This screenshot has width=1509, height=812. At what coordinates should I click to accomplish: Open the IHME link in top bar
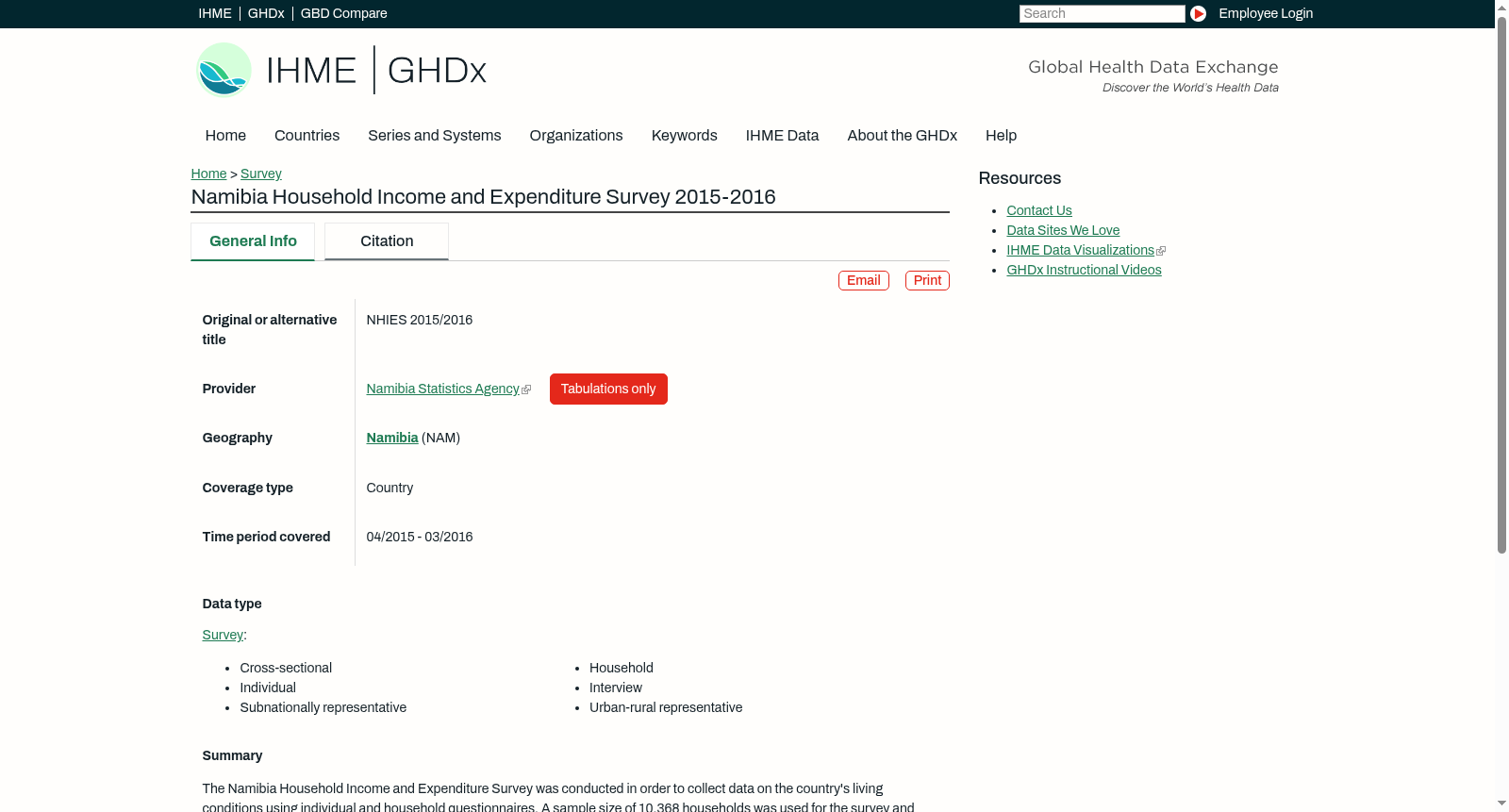click(215, 13)
